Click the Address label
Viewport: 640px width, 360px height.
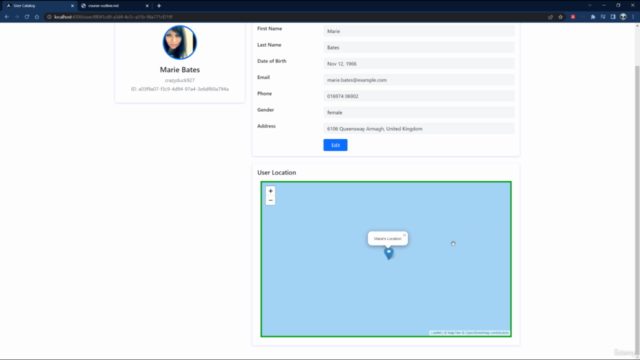(x=266, y=126)
